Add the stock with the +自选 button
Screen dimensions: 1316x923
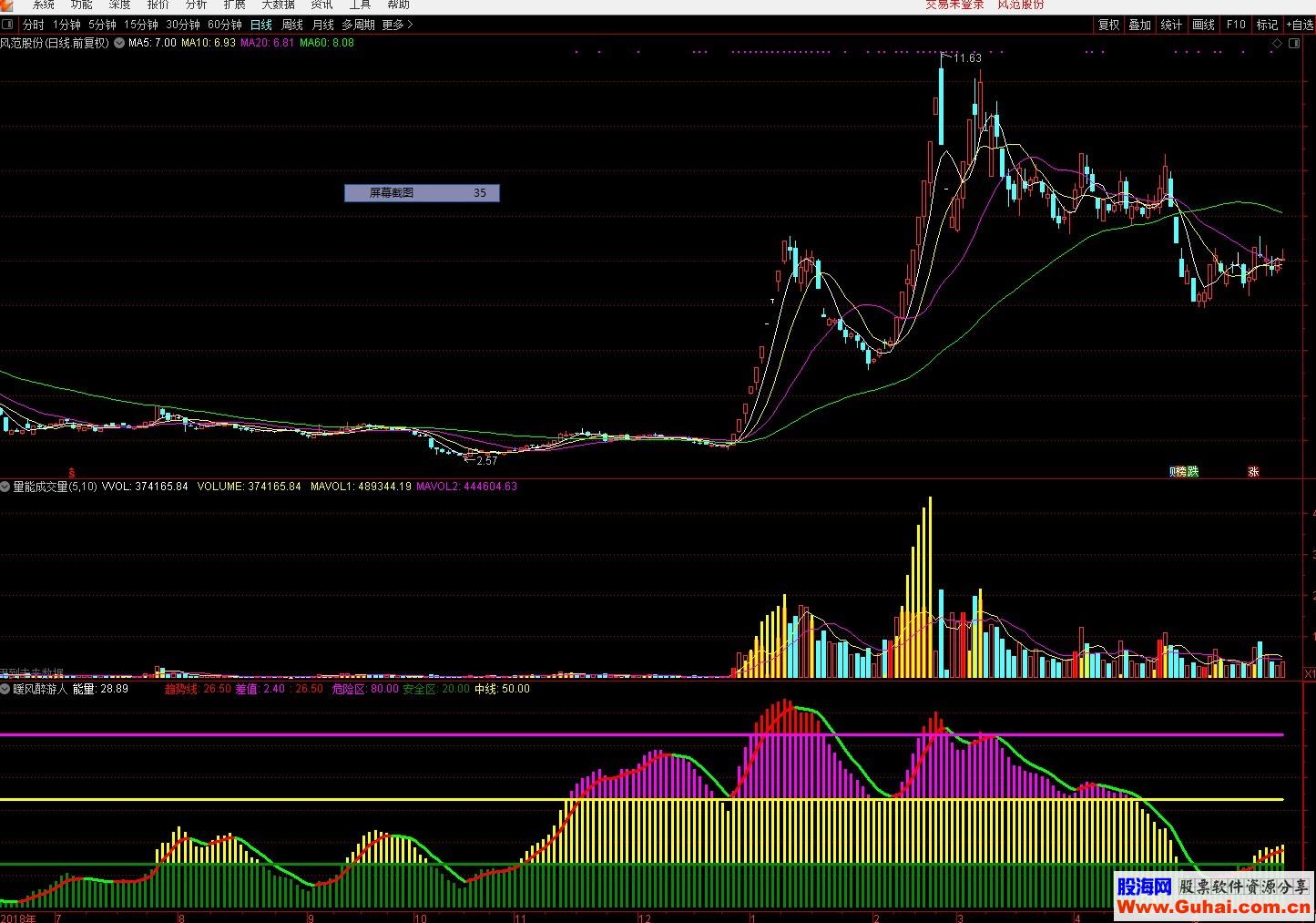[x=1299, y=25]
